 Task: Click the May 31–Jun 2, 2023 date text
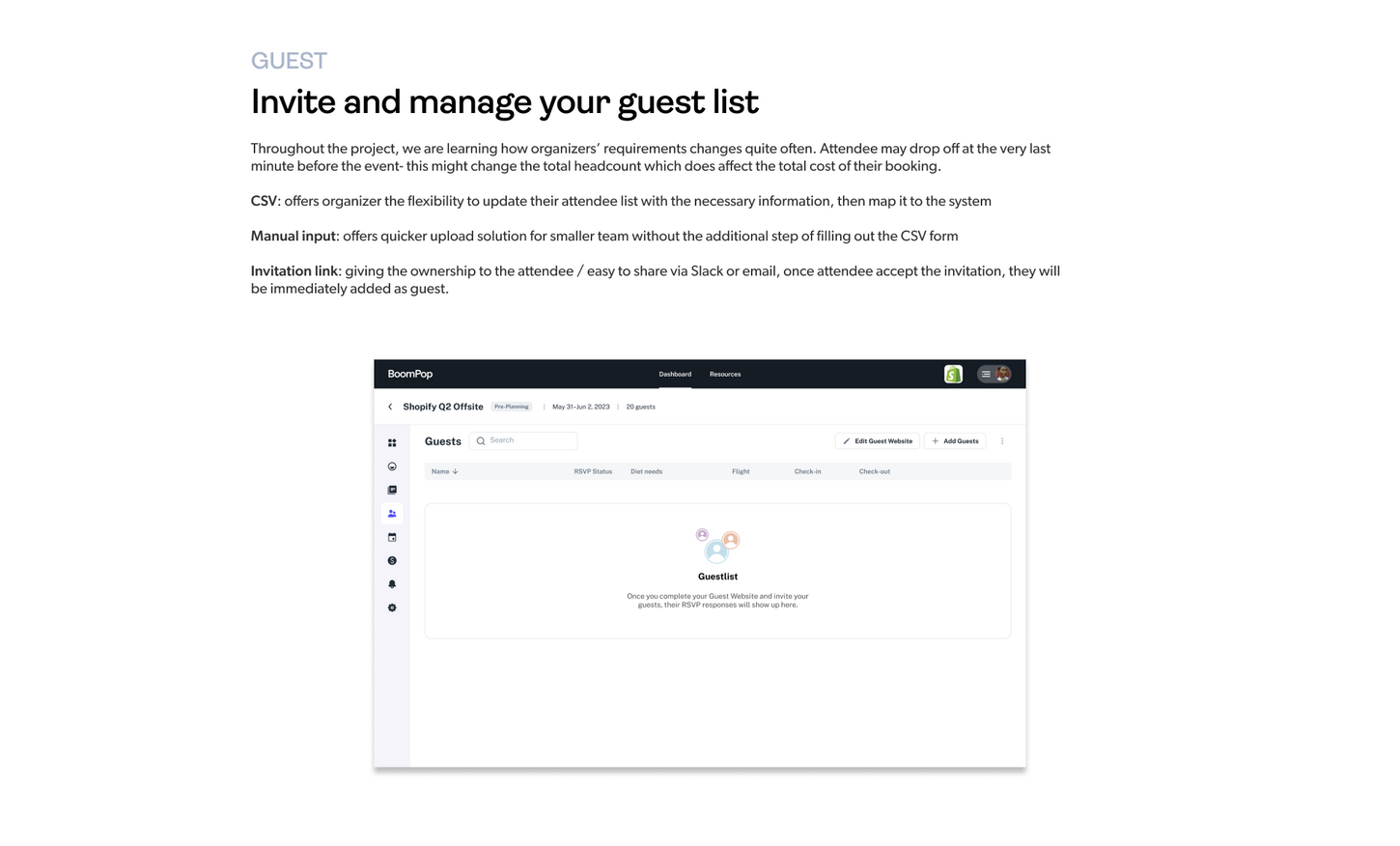pos(581,407)
